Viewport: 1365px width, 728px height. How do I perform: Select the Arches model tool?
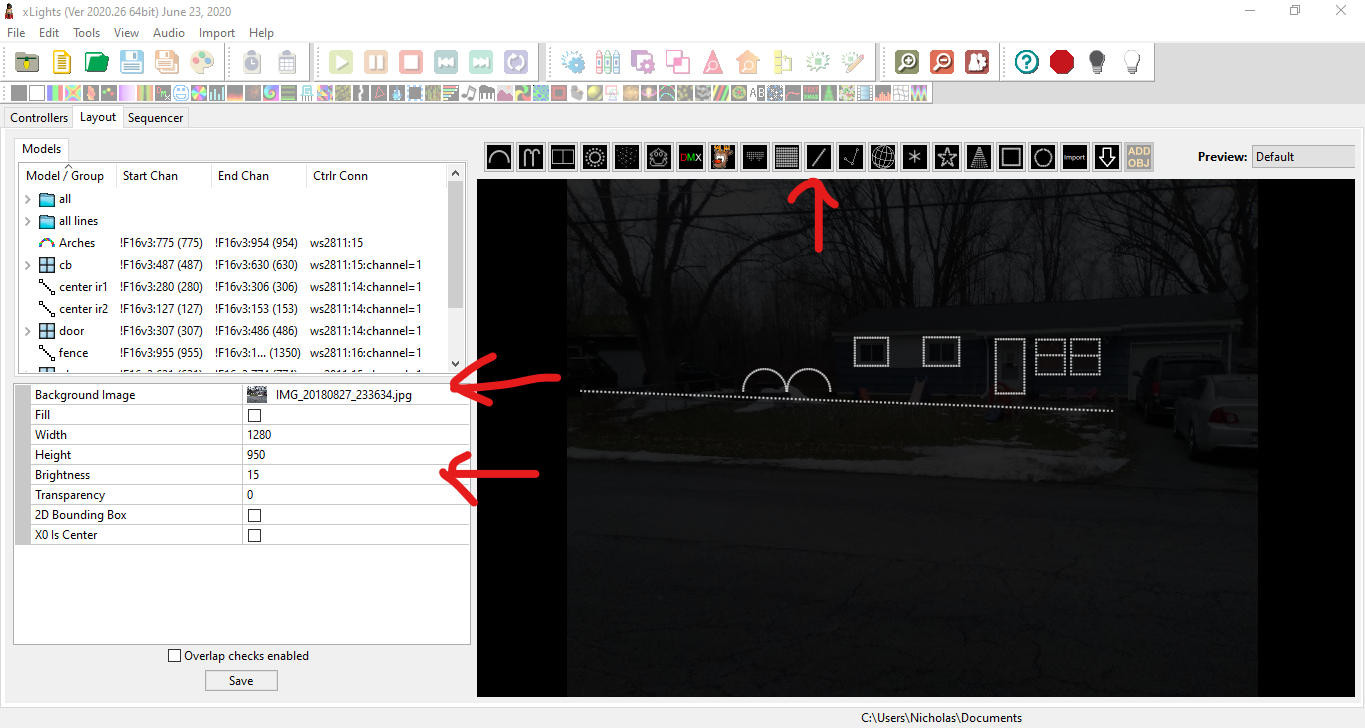point(498,156)
